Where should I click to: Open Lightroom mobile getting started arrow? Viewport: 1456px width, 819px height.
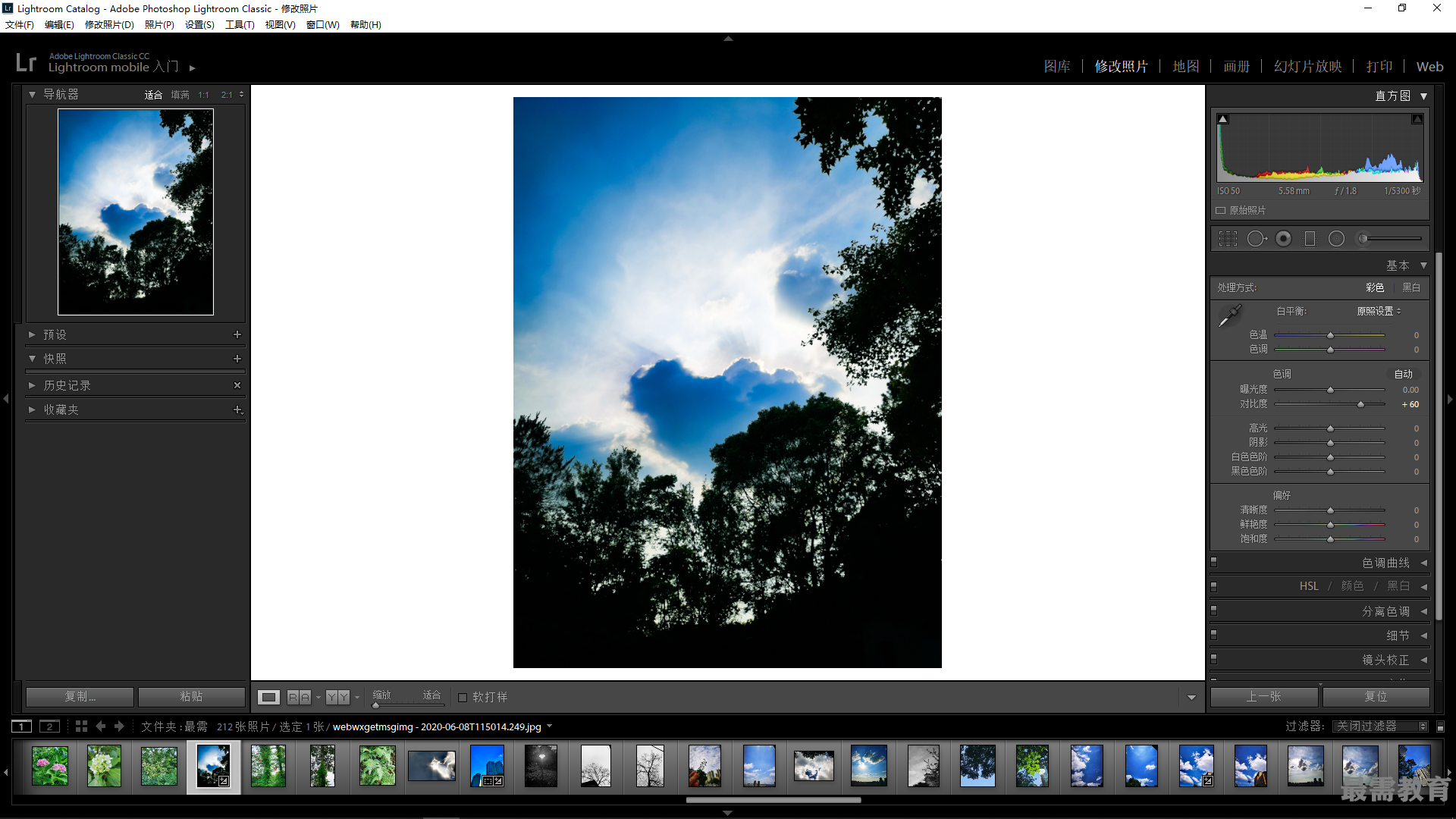(x=193, y=67)
